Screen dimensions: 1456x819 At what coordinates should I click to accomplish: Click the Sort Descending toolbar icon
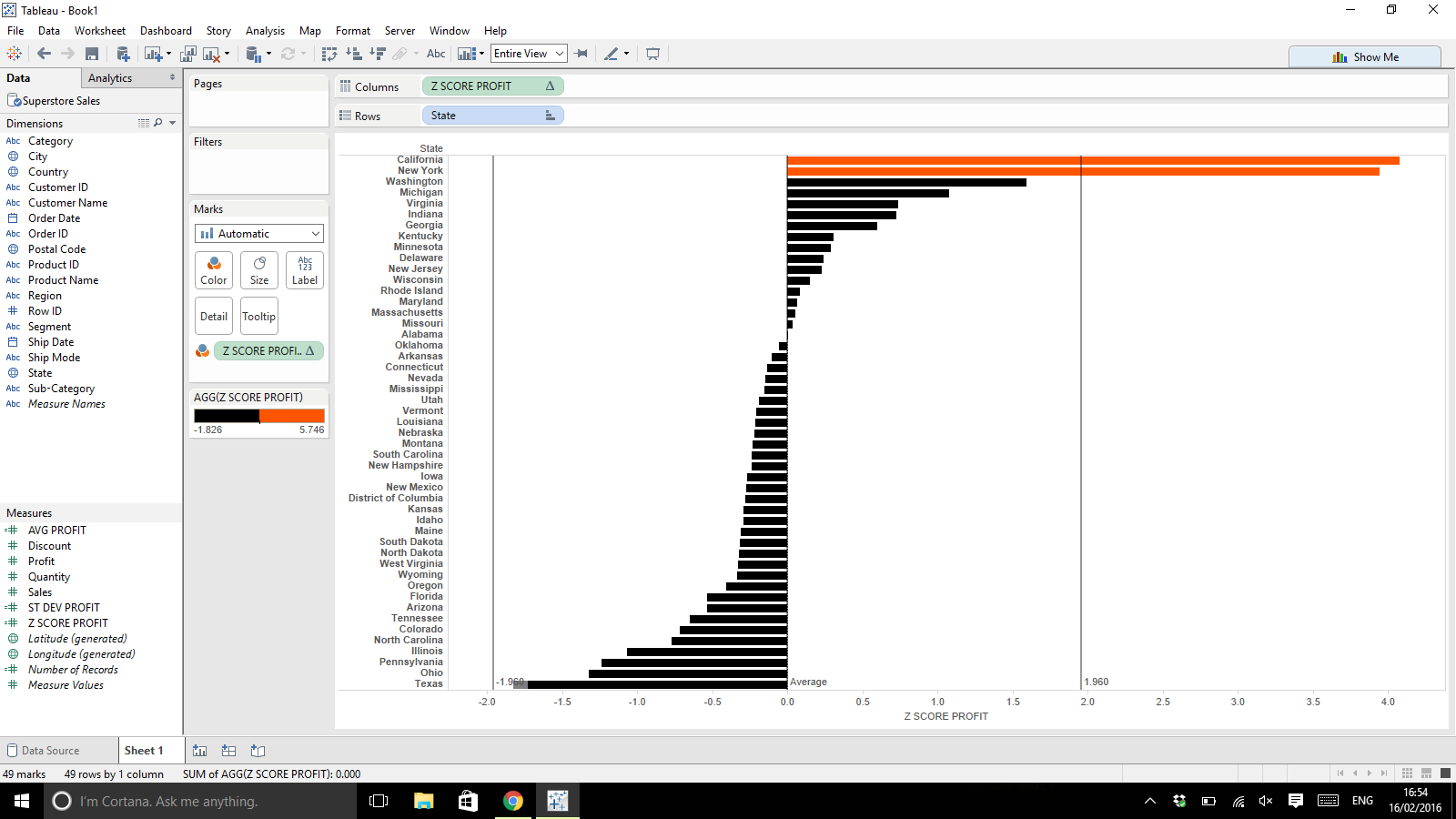378,54
